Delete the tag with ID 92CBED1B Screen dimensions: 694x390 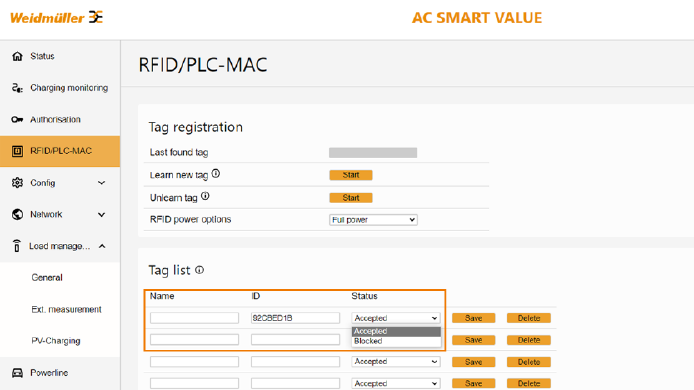(x=529, y=318)
